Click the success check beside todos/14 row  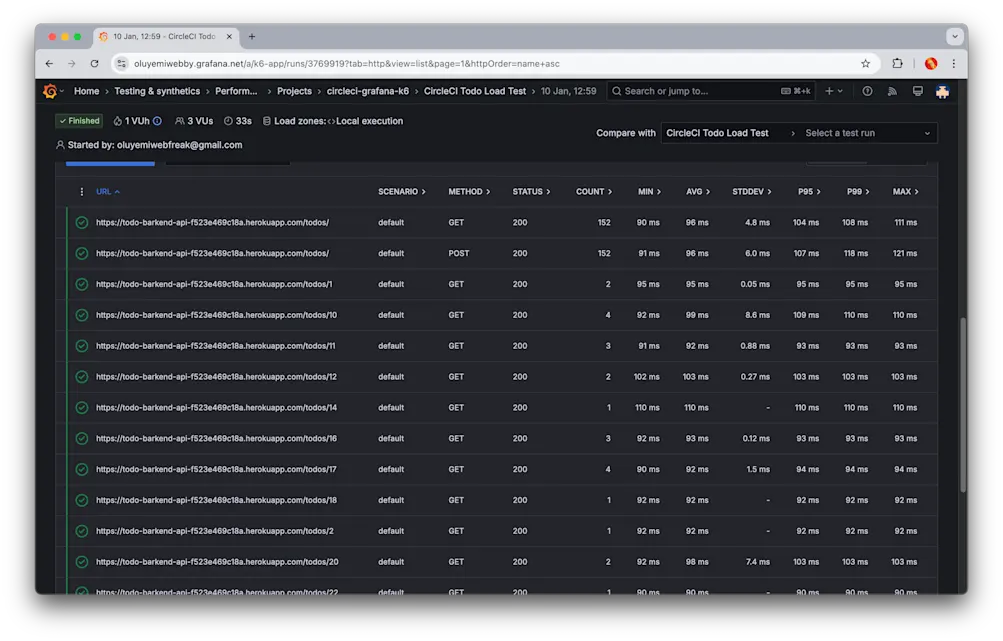[x=82, y=407]
